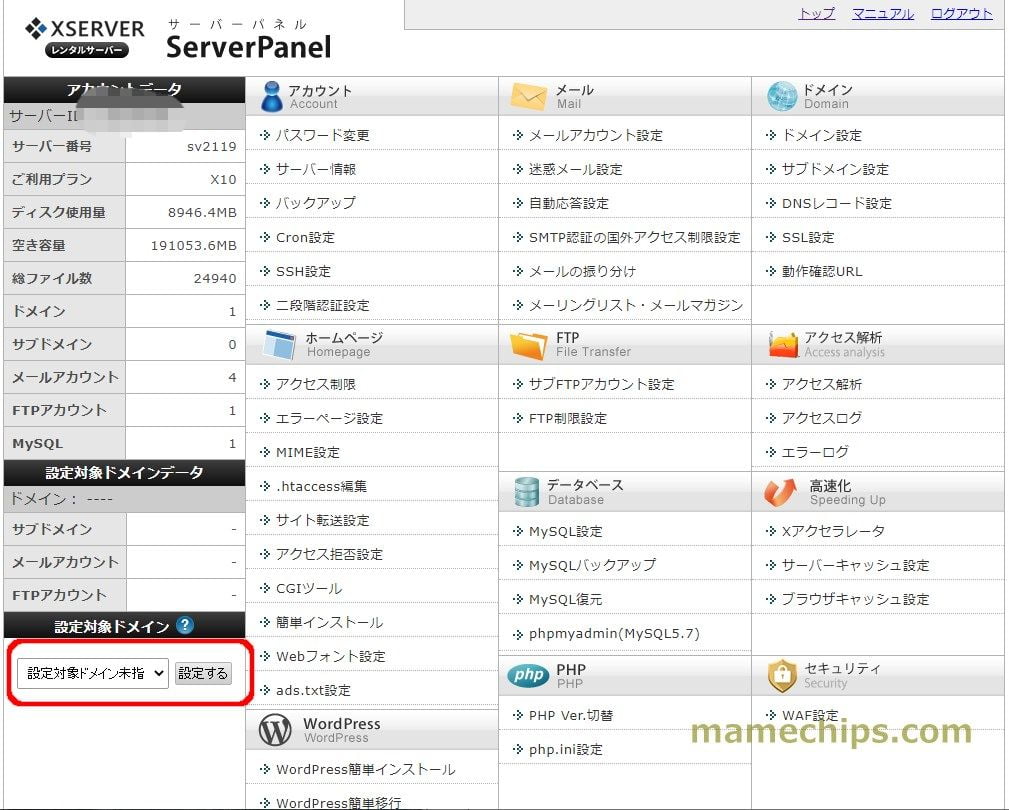Open MySQLバックアップ
This screenshot has height=810, width=1009.
point(592,566)
